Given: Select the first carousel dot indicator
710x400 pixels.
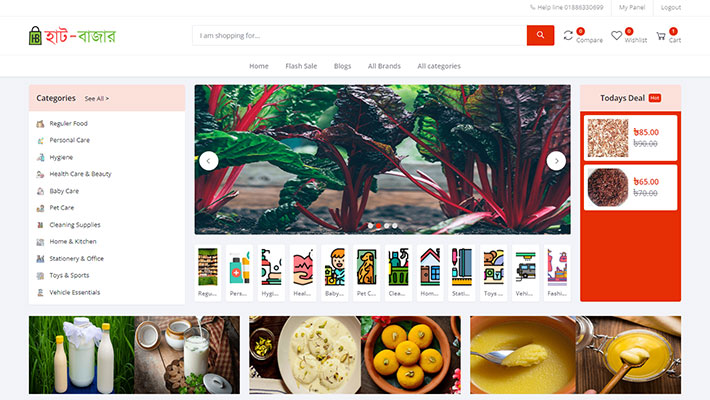Looking at the screenshot, I should [370, 226].
